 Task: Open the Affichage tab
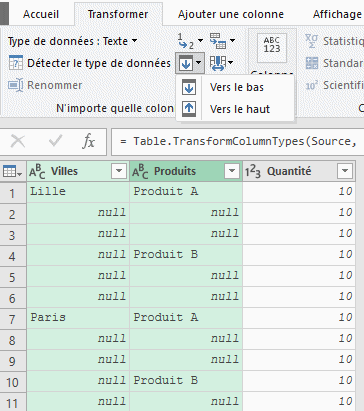point(337,14)
